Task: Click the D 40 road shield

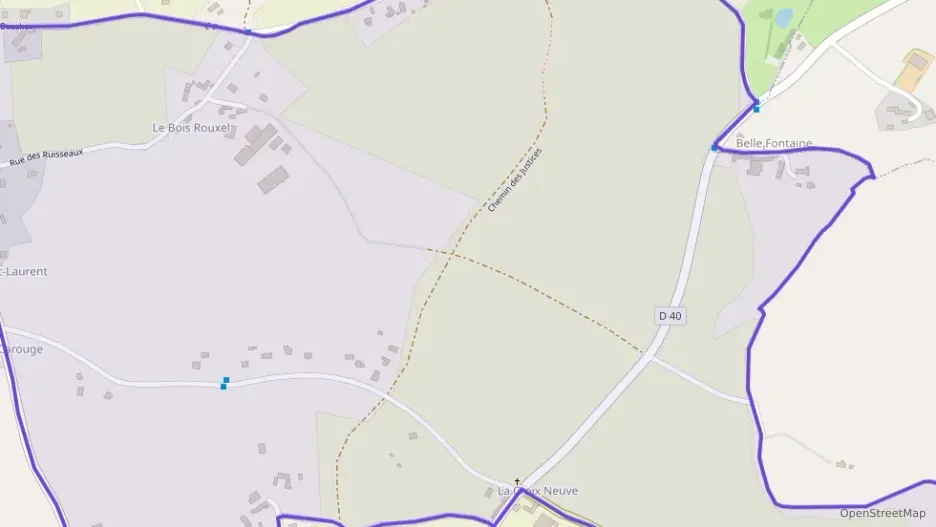Action: tap(670, 316)
